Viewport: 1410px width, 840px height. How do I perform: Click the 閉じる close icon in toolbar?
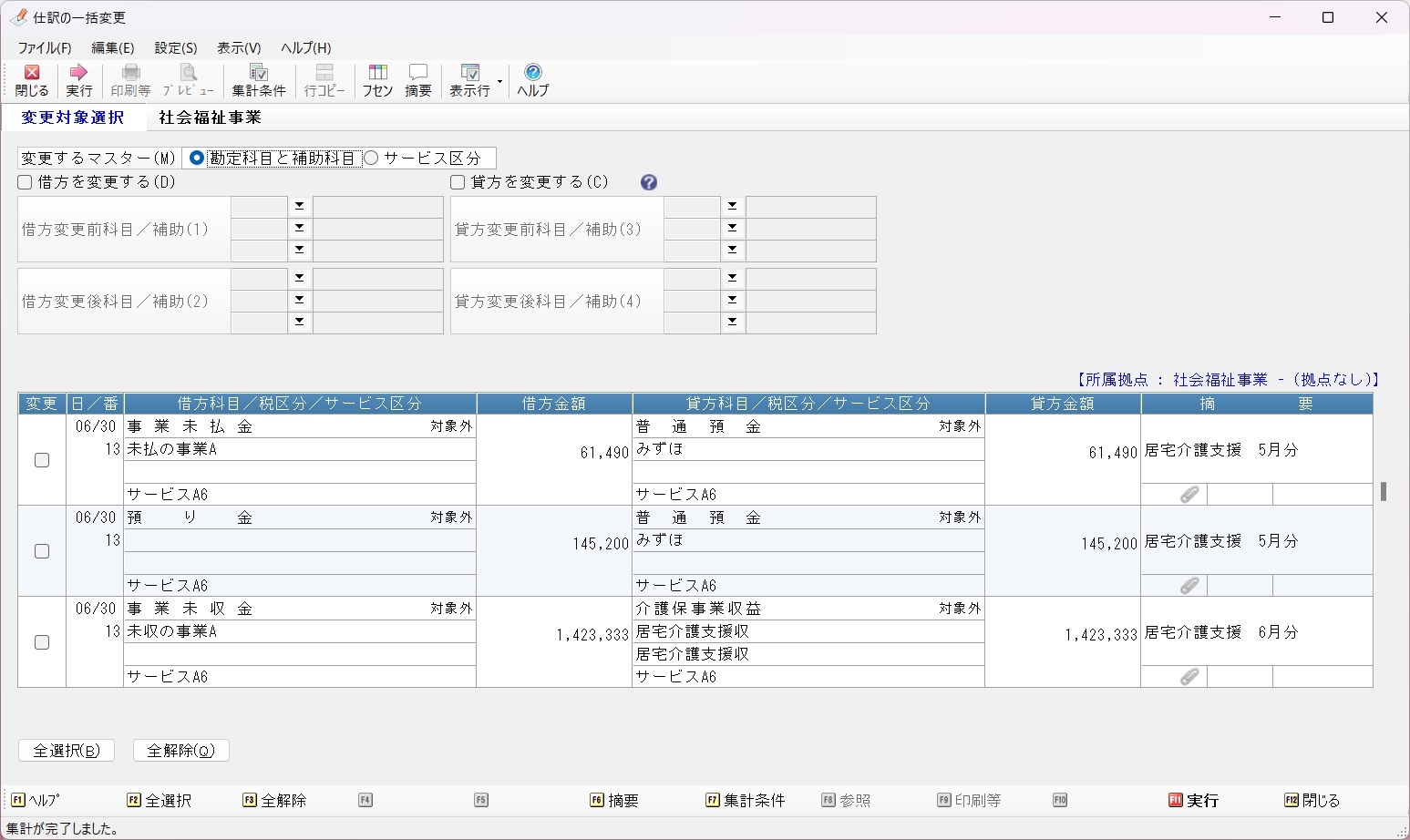[x=32, y=80]
